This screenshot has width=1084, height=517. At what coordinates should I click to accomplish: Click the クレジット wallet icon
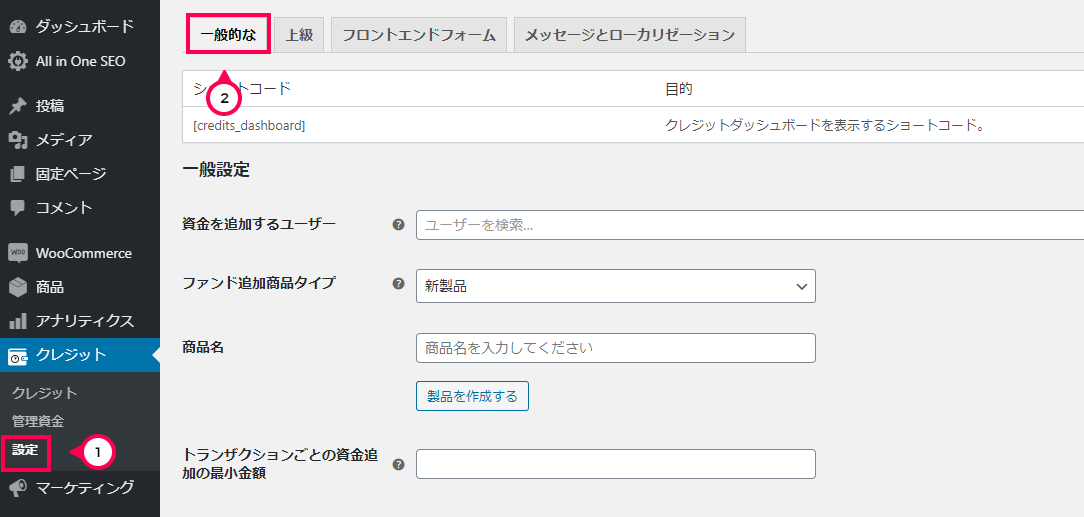(18, 356)
